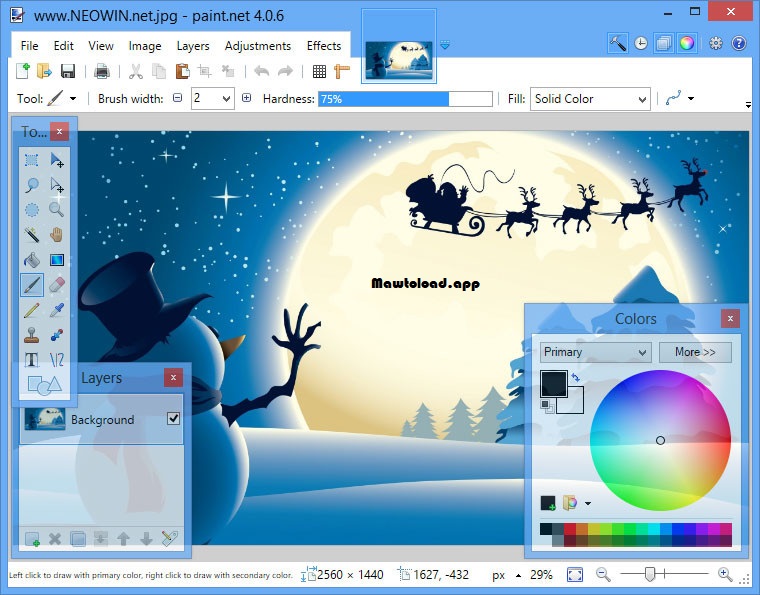Select the Clone Stamp tool
This screenshot has height=595, width=760.
(32, 335)
